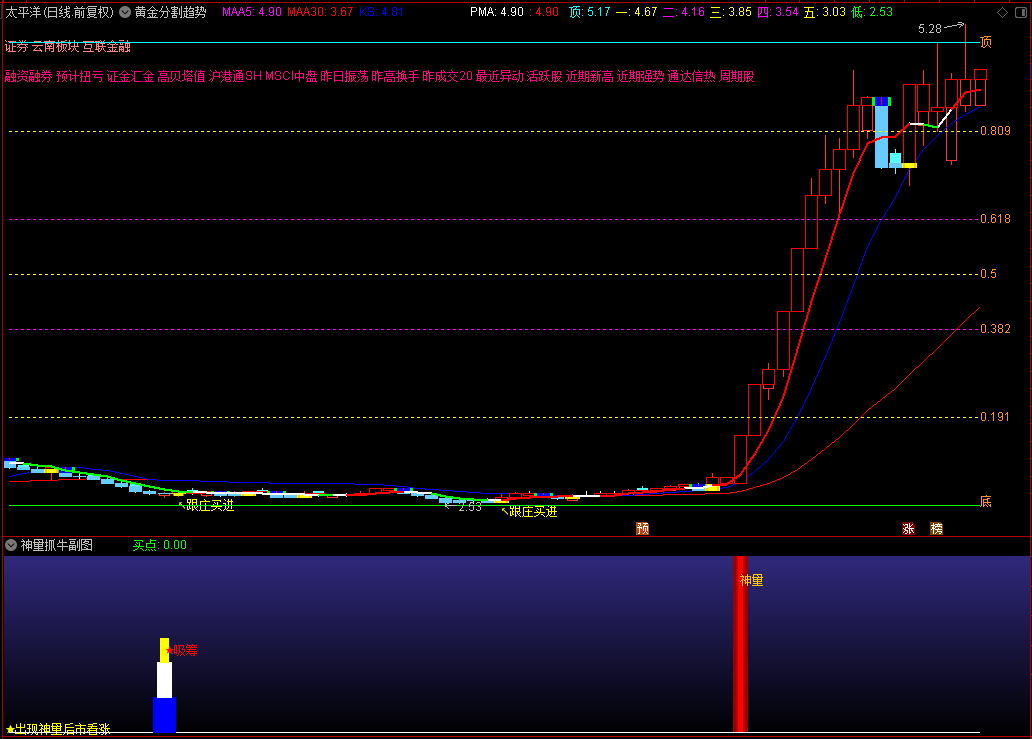Click the 涨 event marker below the chart

click(x=908, y=528)
